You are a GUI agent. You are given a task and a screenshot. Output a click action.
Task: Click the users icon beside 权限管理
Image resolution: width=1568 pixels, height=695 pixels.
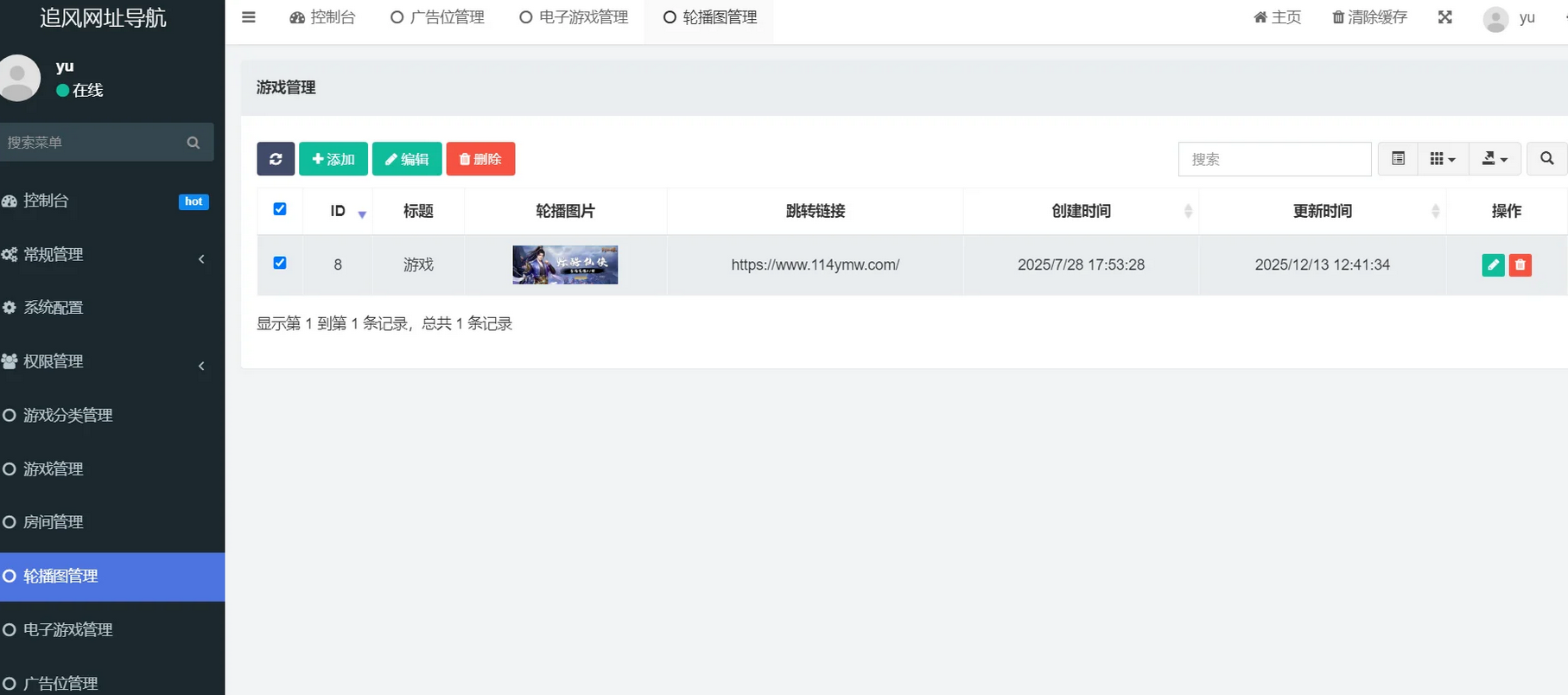tap(10, 361)
